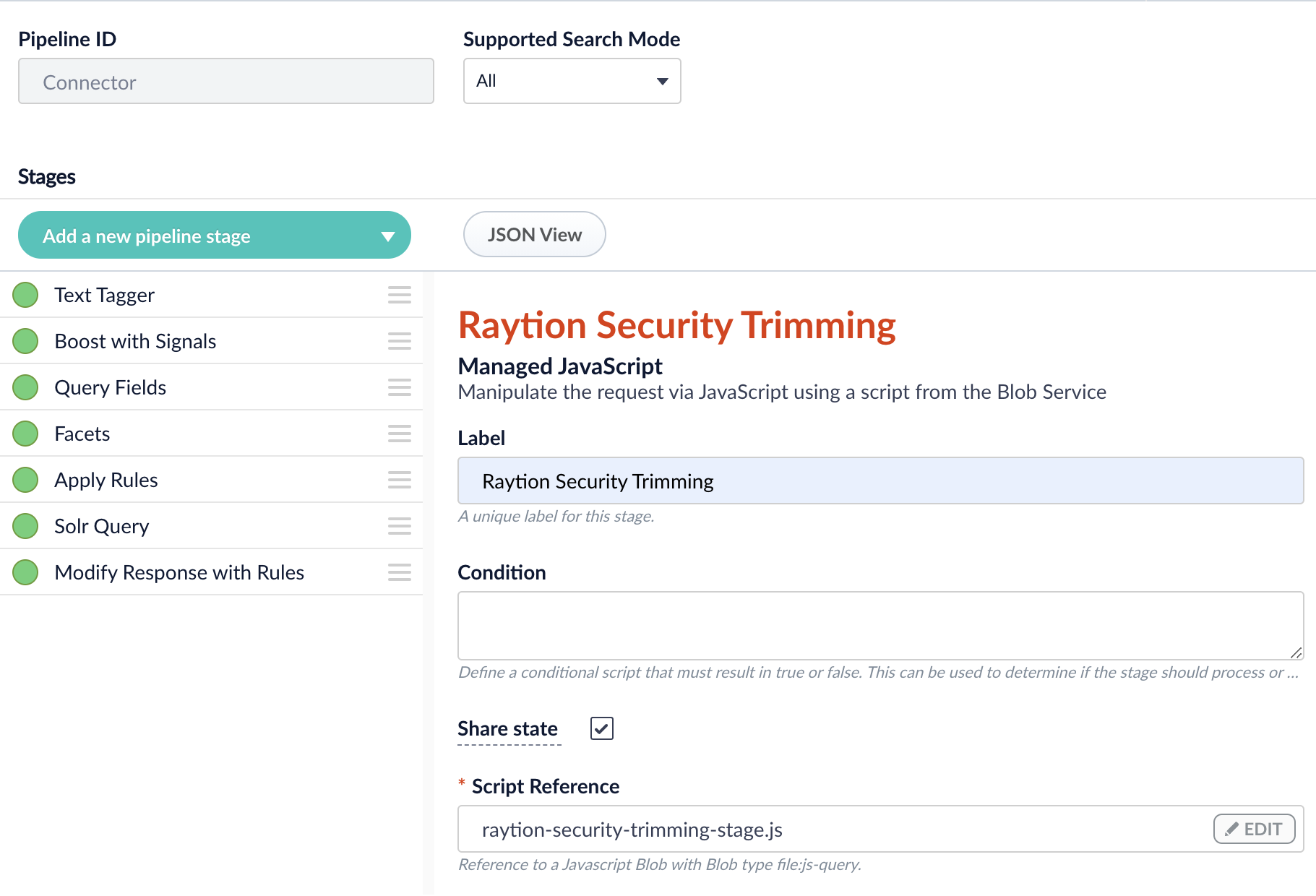
Task: Click the JSON View button
Action: tap(534, 234)
